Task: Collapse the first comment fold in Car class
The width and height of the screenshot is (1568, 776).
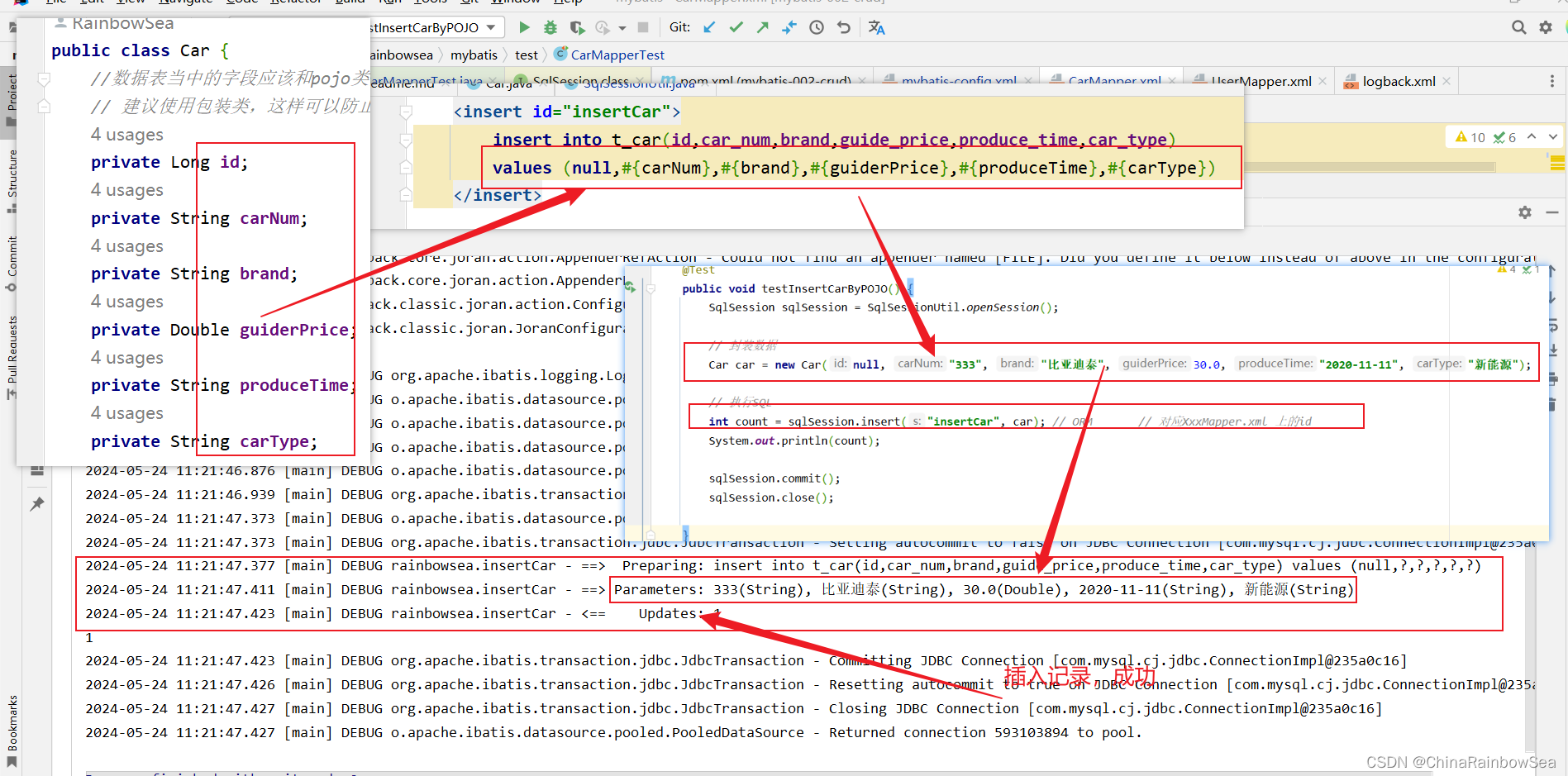Action: (x=45, y=79)
